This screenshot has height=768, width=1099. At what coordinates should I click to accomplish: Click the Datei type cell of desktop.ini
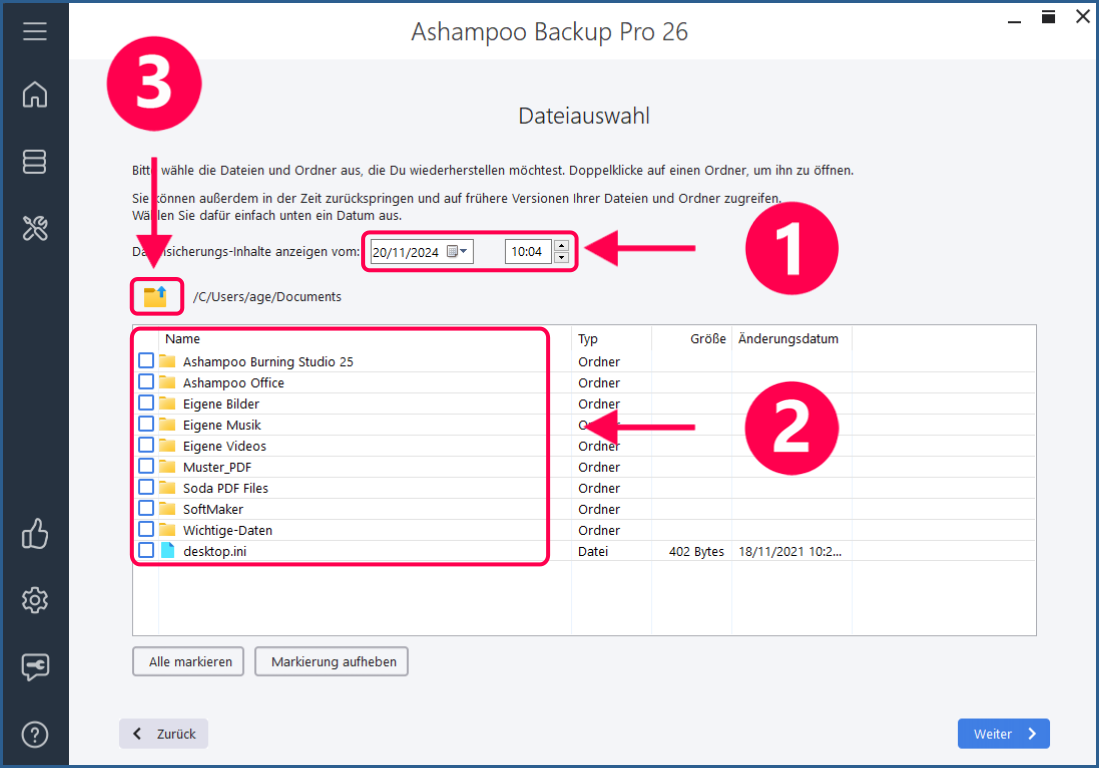click(593, 551)
